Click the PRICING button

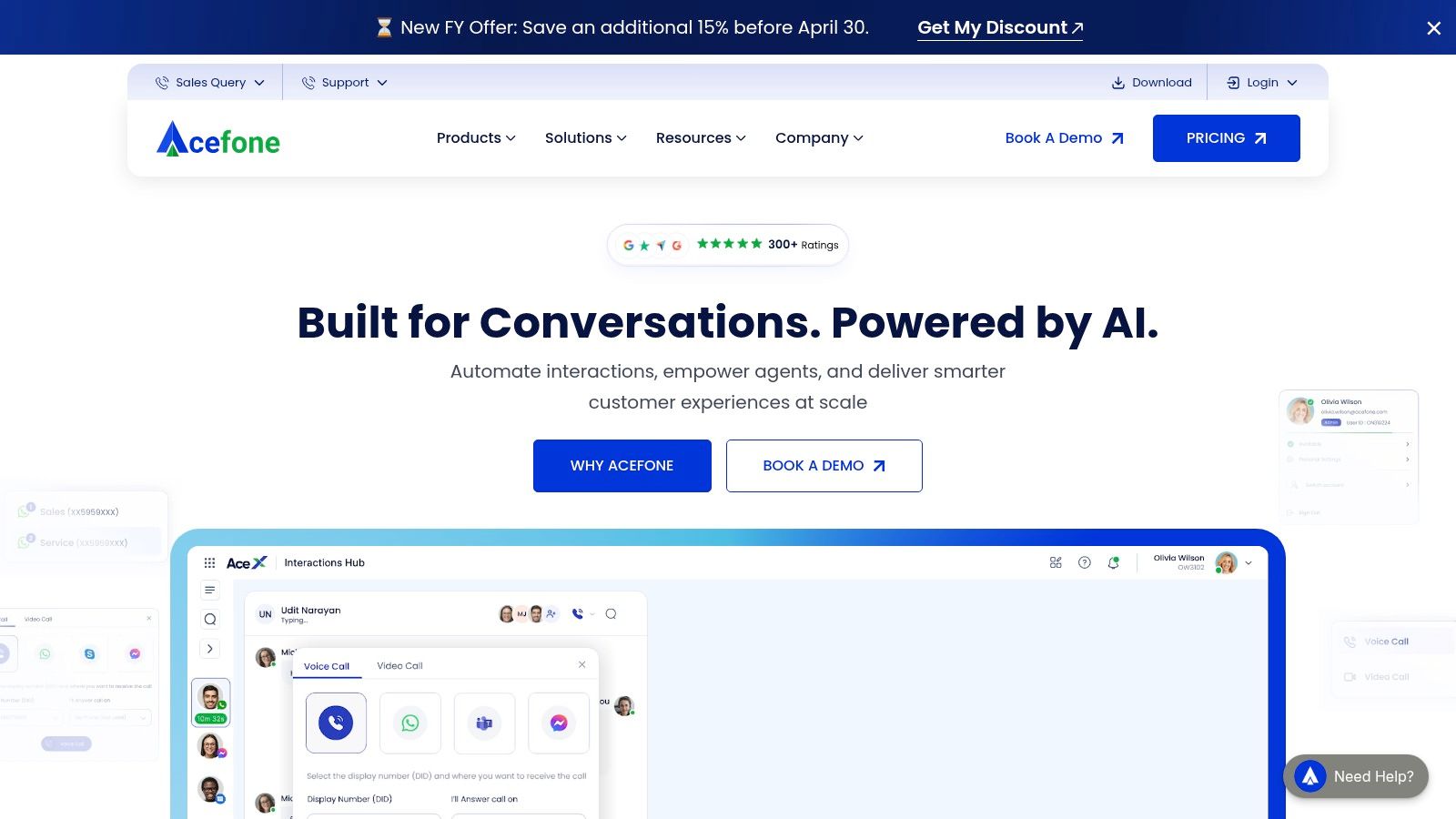(1226, 138)
